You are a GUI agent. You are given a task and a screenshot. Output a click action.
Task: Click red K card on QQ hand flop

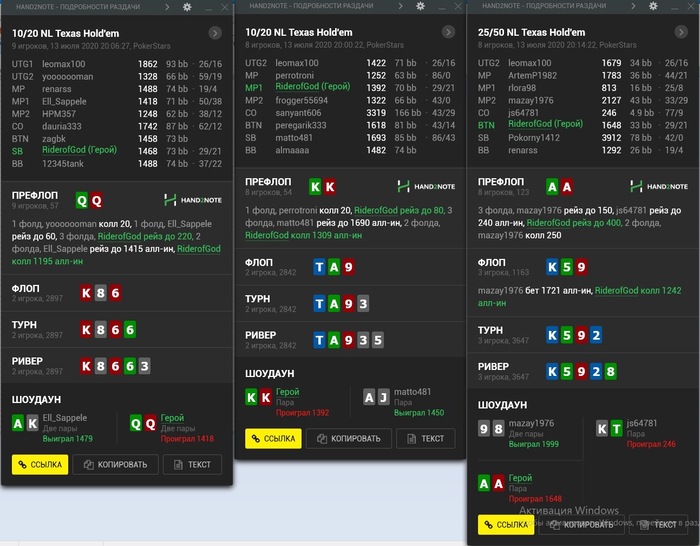(86, 293)
